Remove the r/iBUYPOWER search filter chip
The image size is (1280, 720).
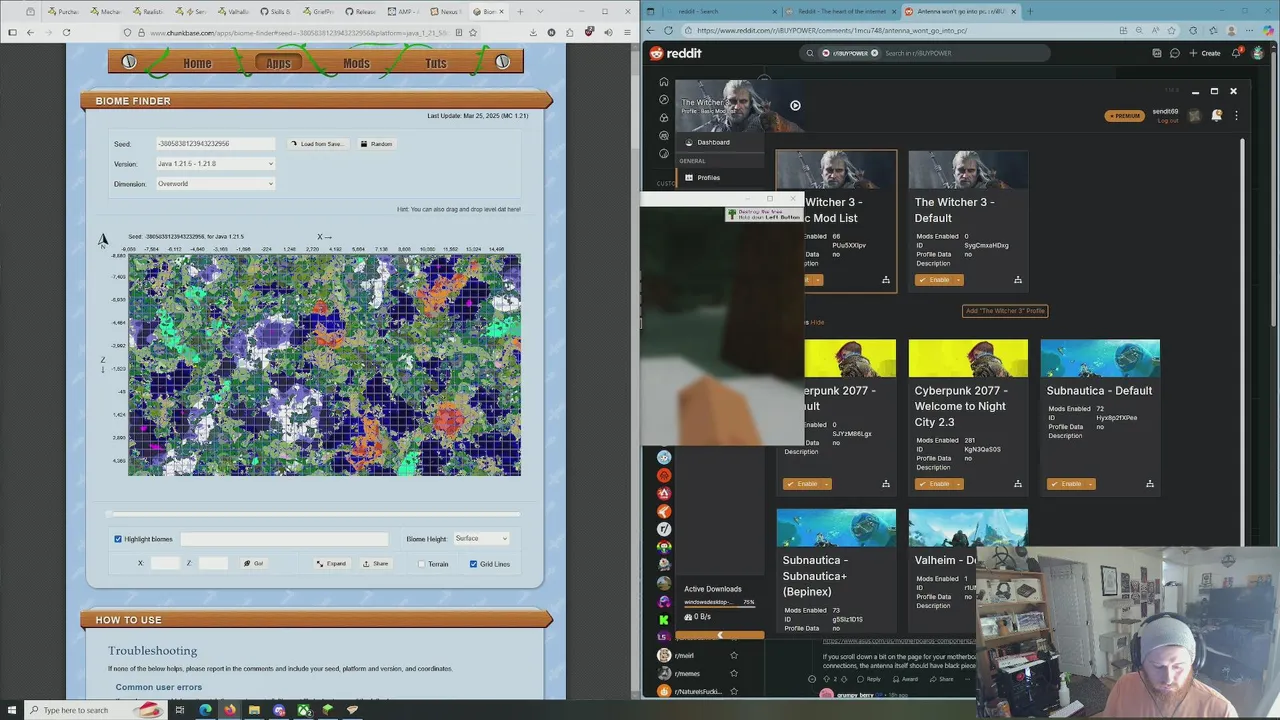pyautogui.click(x=874, y=53)
